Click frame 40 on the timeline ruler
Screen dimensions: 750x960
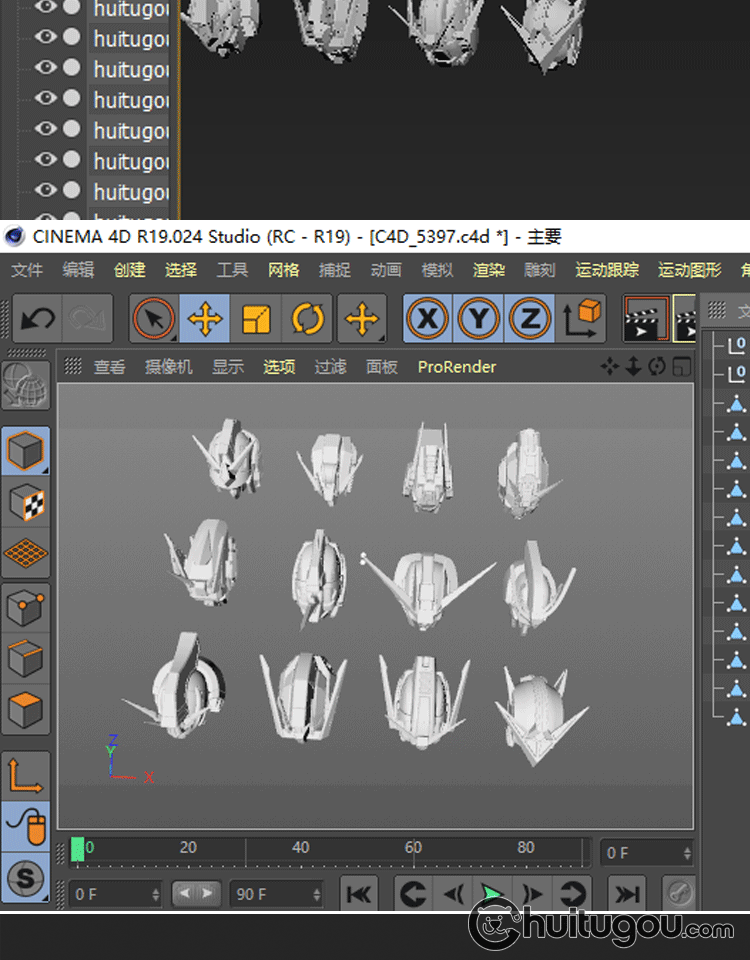tap(301, 852)
